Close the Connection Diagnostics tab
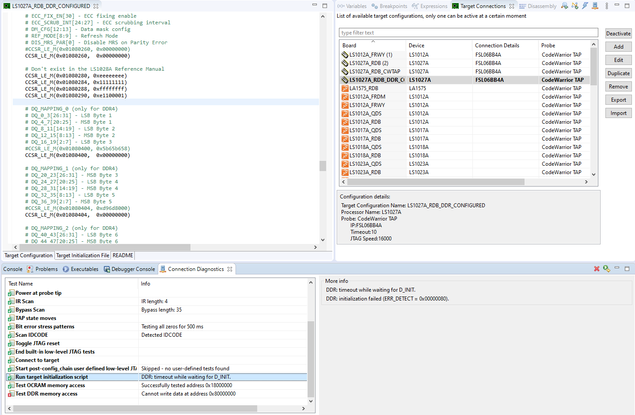The image size is (635, 415). 230,269
